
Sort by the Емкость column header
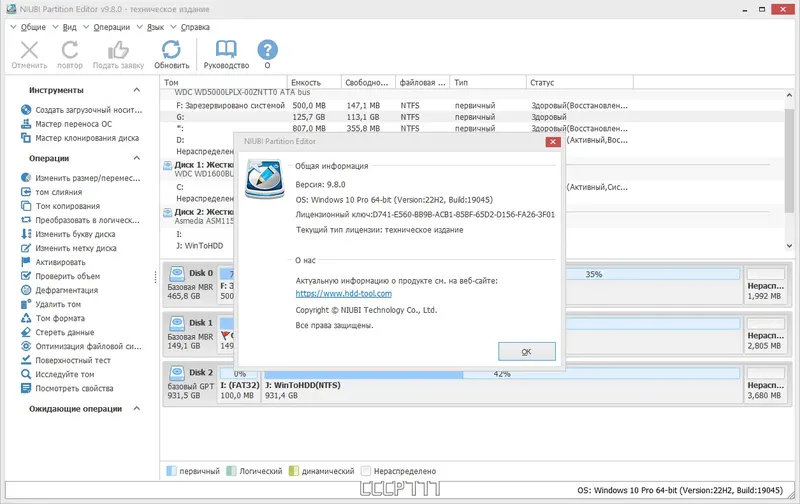click(x=314, y=82)
